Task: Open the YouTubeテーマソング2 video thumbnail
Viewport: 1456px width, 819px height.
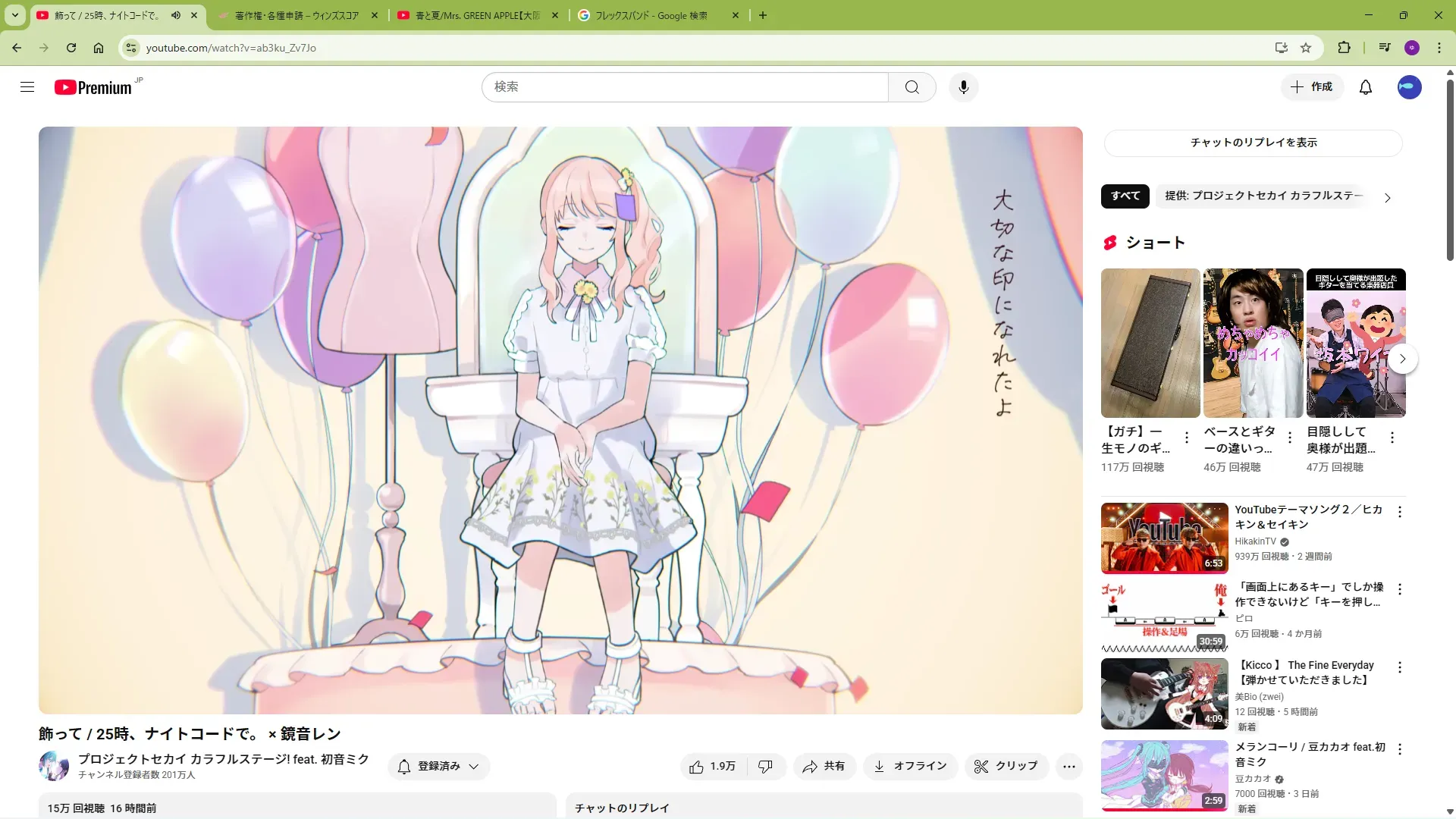Action: pos(1164,538)
